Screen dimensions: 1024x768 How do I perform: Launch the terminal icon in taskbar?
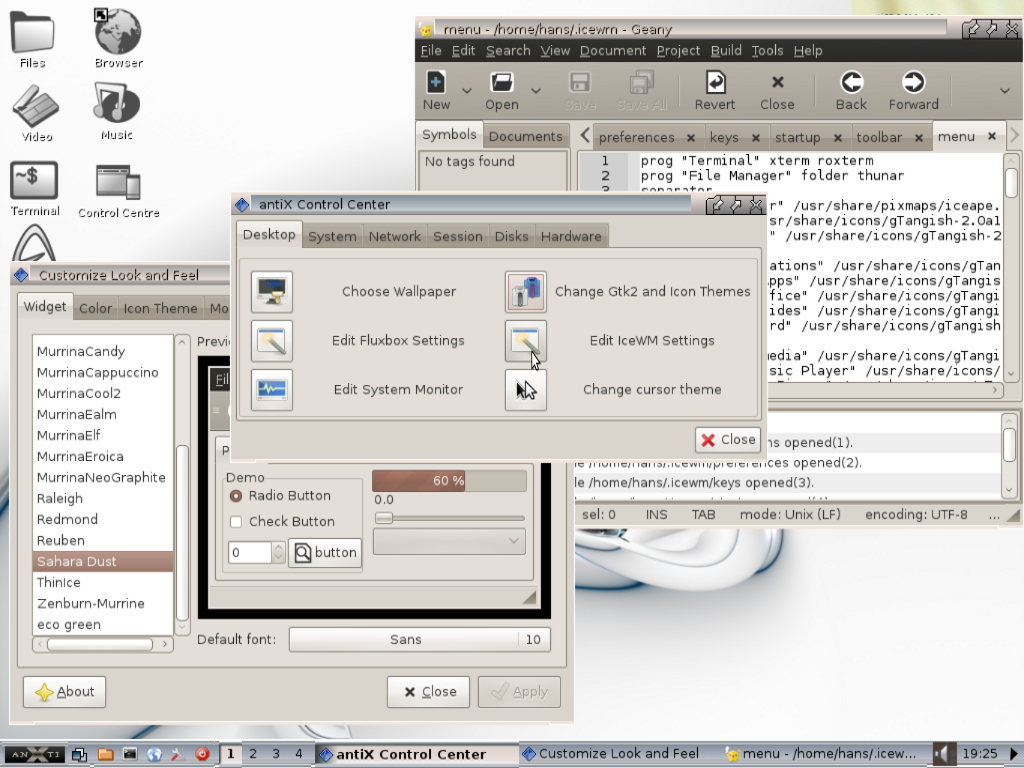coord(130,754)
